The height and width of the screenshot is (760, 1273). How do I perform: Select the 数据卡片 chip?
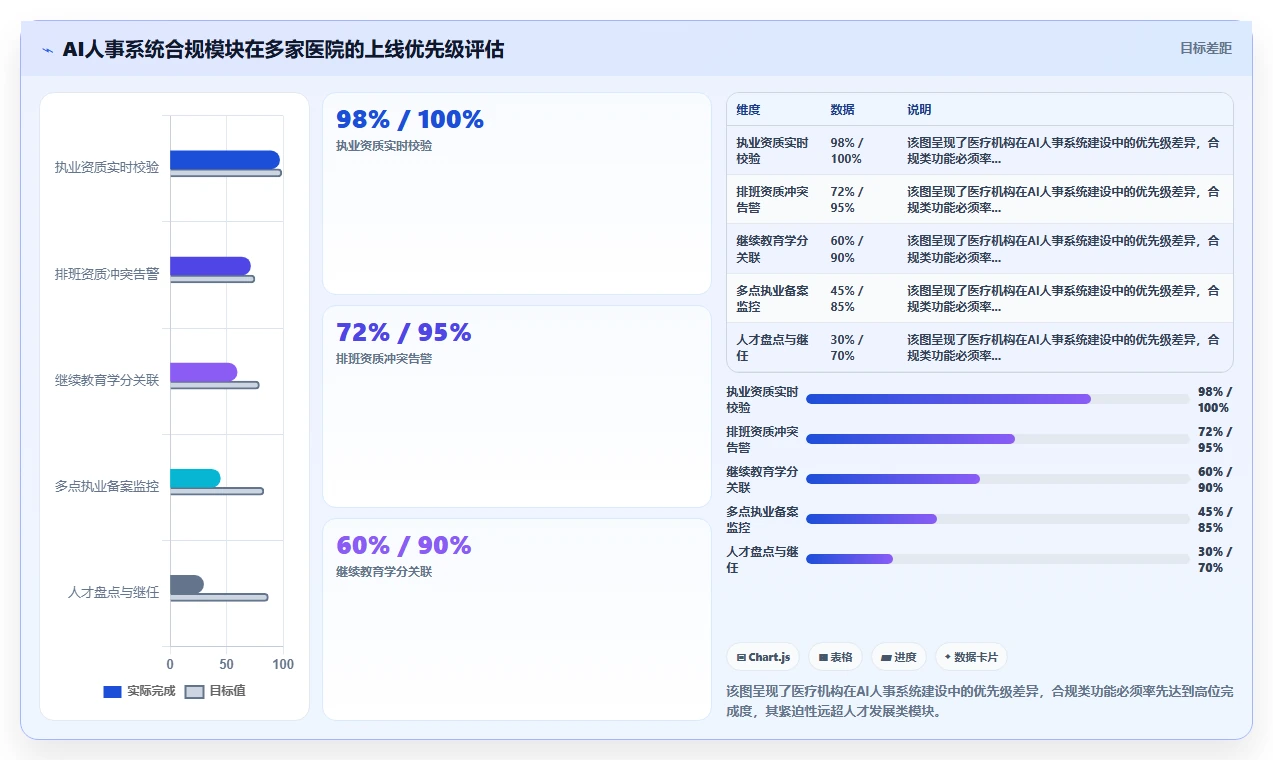coord(971,657)
